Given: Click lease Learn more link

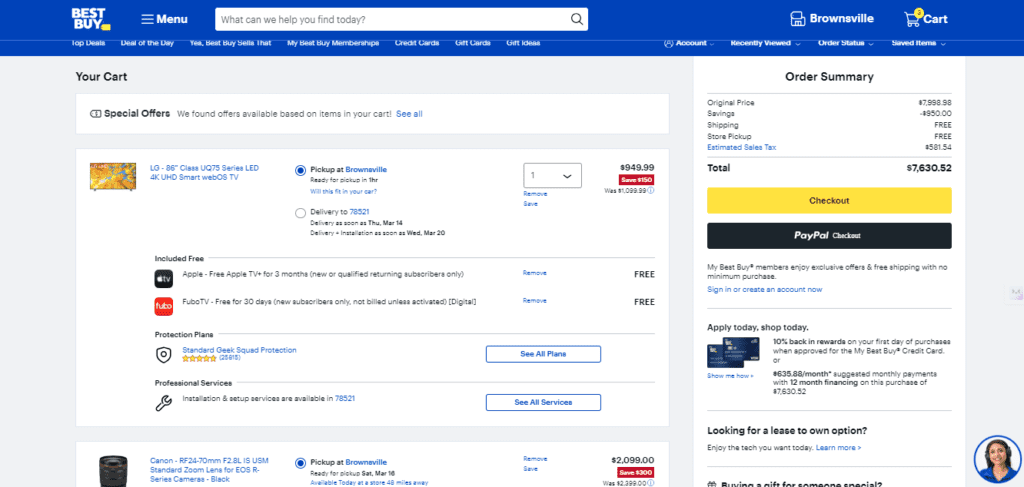Looking at the screenshot, I should 838,448.
